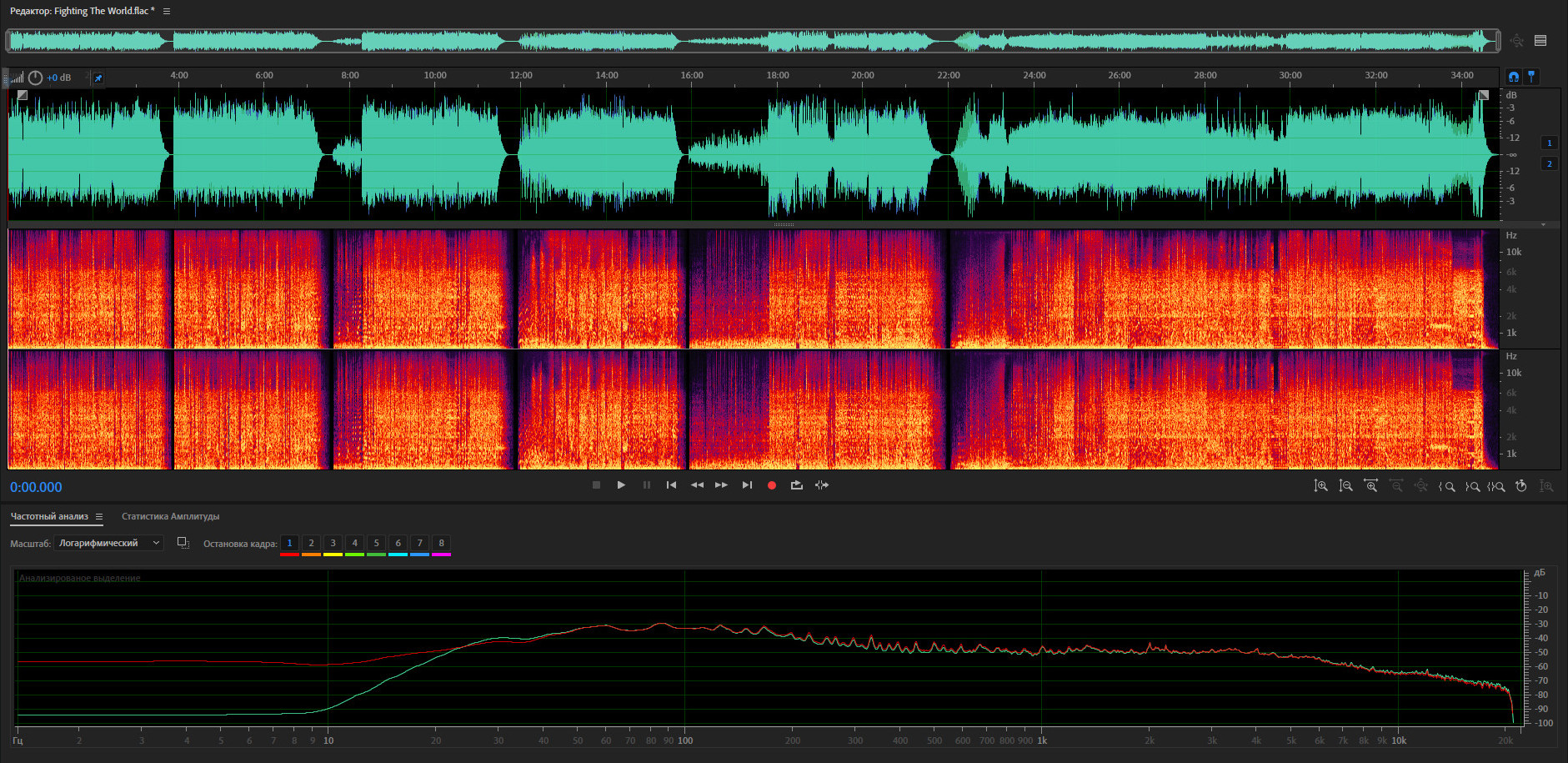Click the HUD volume knob

click(35, 78)
